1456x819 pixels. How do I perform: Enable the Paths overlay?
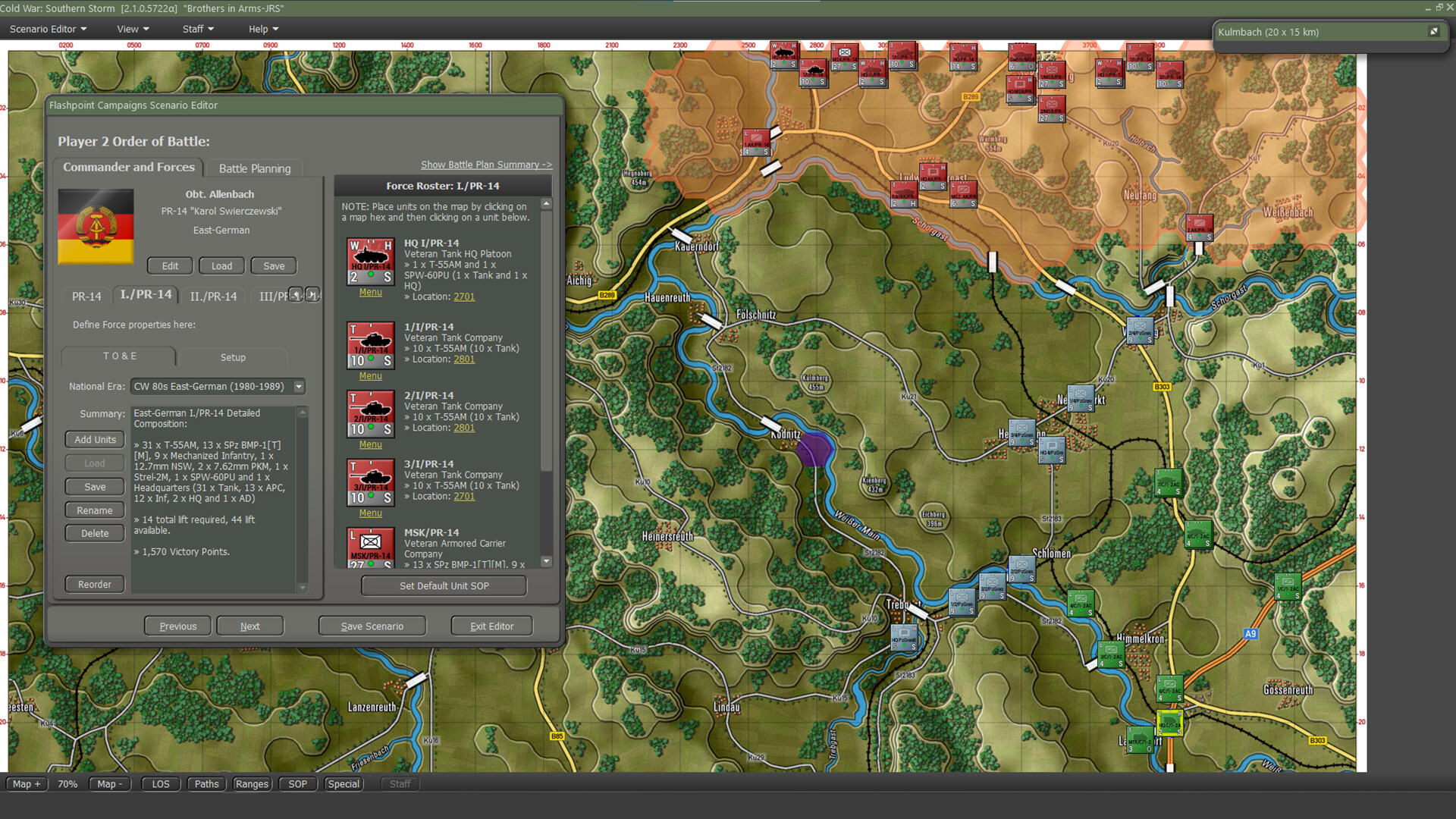point(206,783)
